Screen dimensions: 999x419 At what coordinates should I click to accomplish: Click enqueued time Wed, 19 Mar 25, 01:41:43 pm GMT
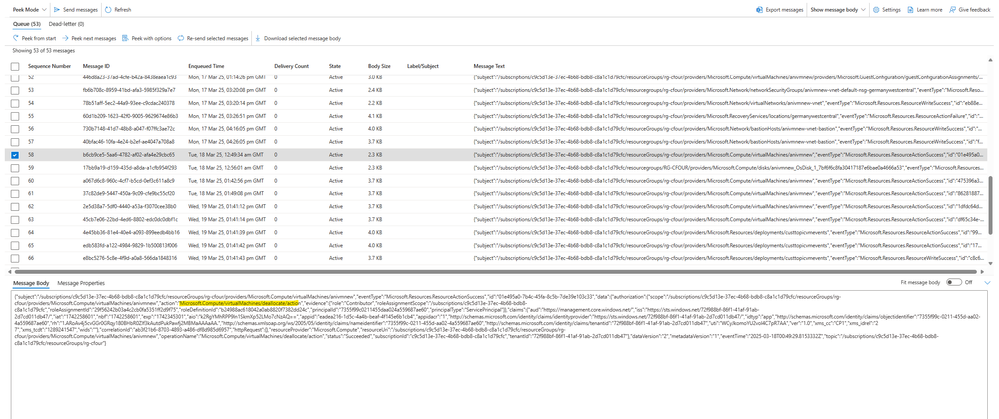[226, 258]
